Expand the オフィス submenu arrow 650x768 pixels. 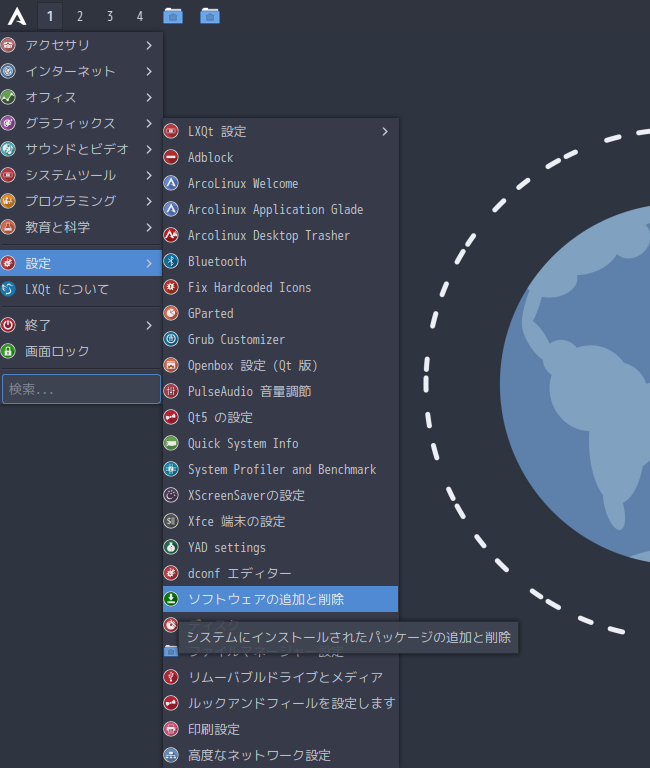coord(149,97)
